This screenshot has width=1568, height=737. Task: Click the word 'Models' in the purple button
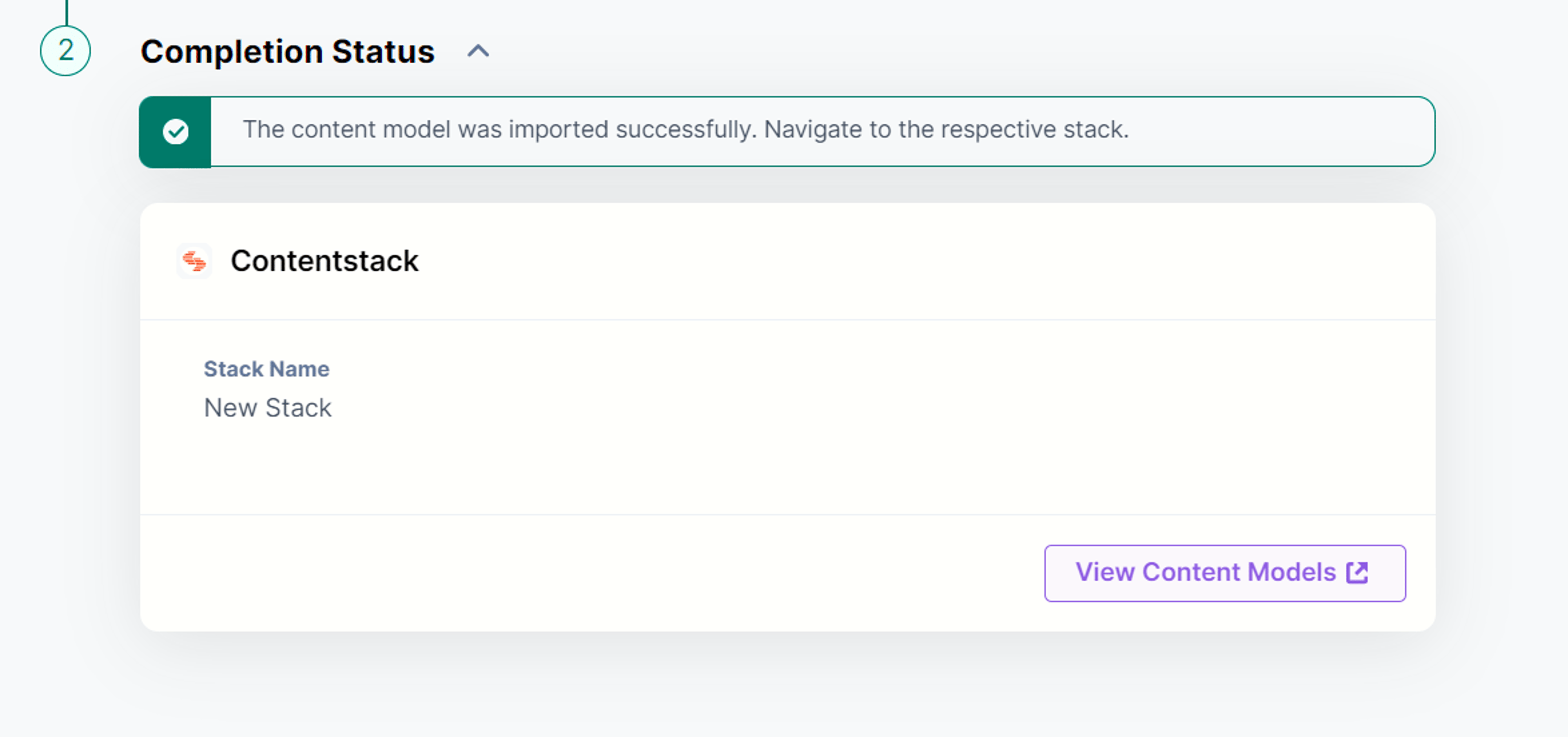pyautogui.click(x=1292, y=573)
